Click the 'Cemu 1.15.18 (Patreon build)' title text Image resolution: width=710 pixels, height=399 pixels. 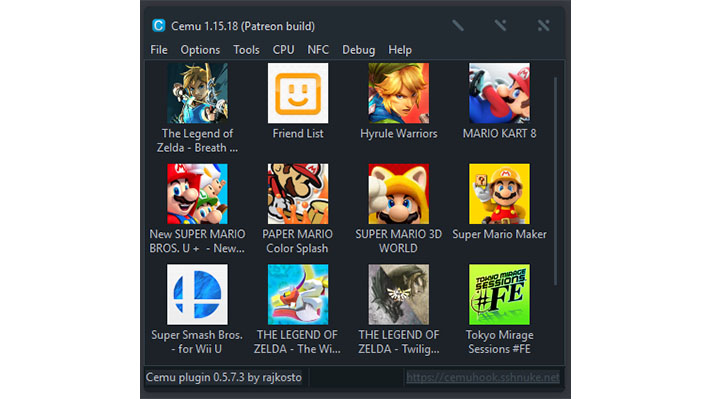pyautogui.click(x=243, y=26)
